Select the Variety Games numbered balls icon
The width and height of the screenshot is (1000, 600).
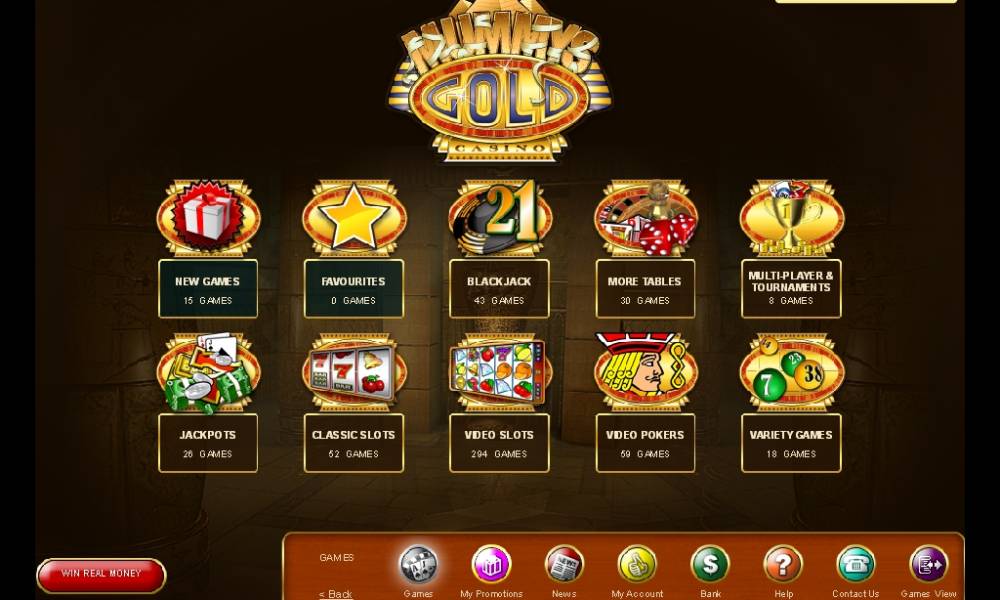coord(791,372)
